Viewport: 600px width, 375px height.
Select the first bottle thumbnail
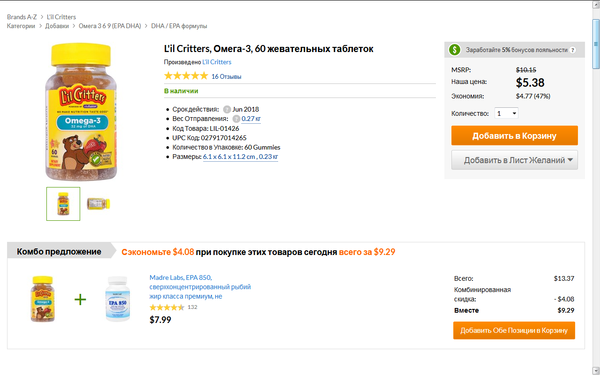coord(63,204)
